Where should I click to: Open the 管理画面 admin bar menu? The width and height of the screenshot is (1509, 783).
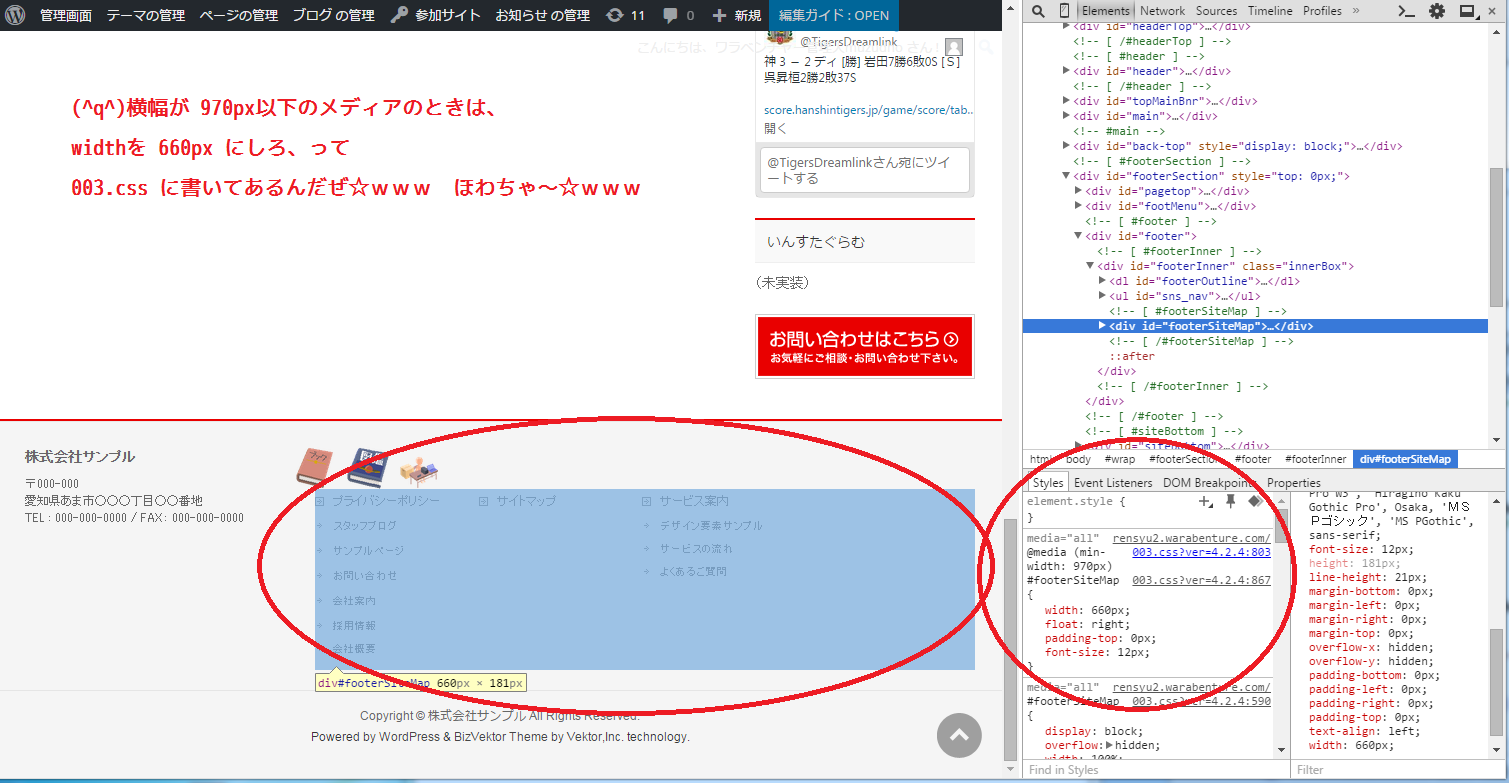(67, 15)
